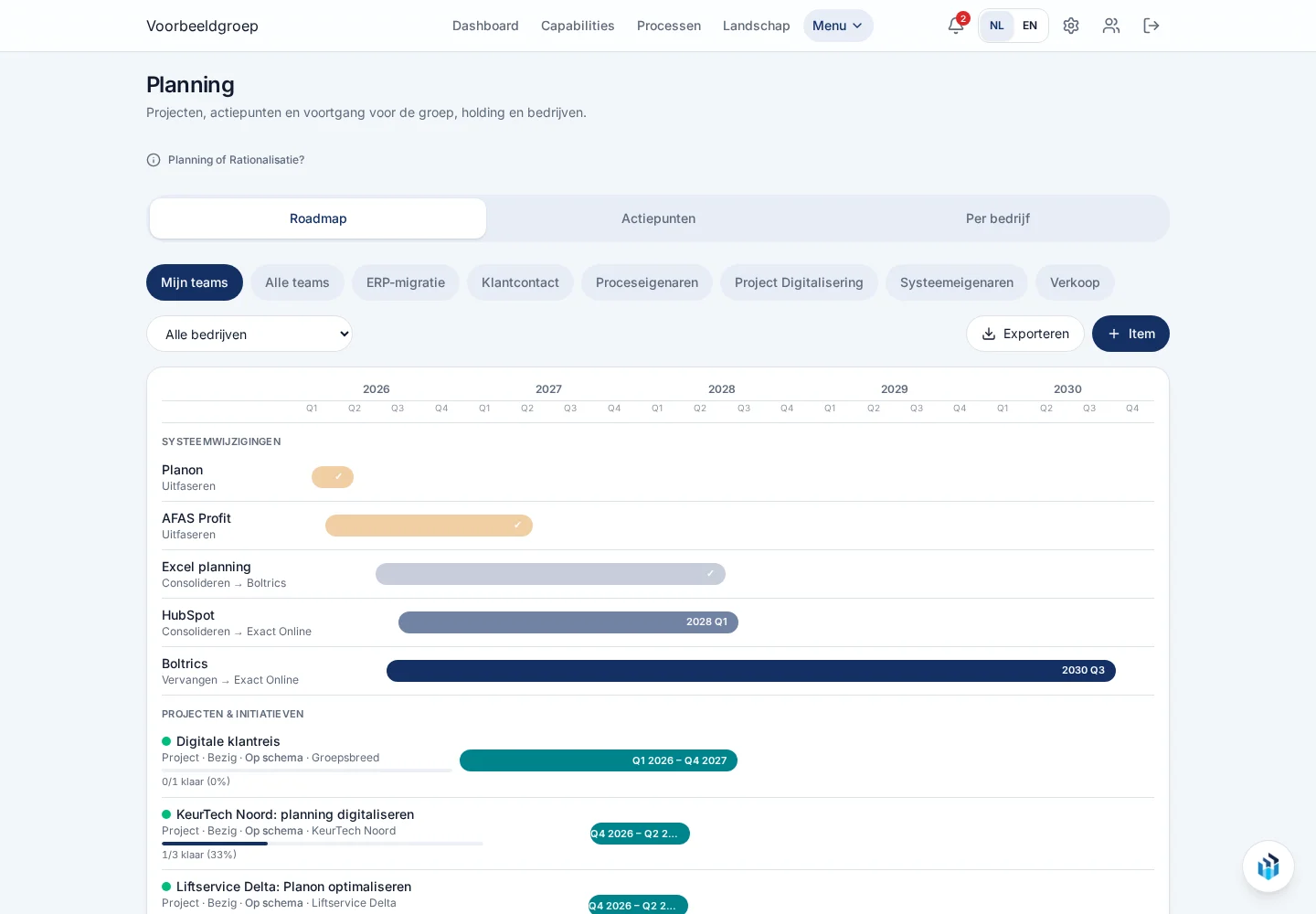Click the info icon beside Planning of Rationalisatie

(154, 160)
